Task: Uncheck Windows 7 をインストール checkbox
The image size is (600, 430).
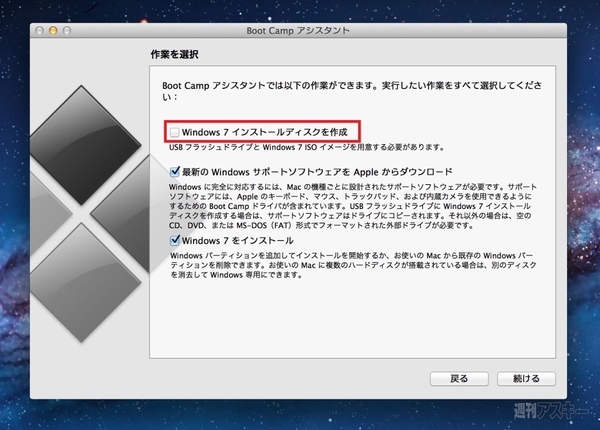Action: coord(174,240)
